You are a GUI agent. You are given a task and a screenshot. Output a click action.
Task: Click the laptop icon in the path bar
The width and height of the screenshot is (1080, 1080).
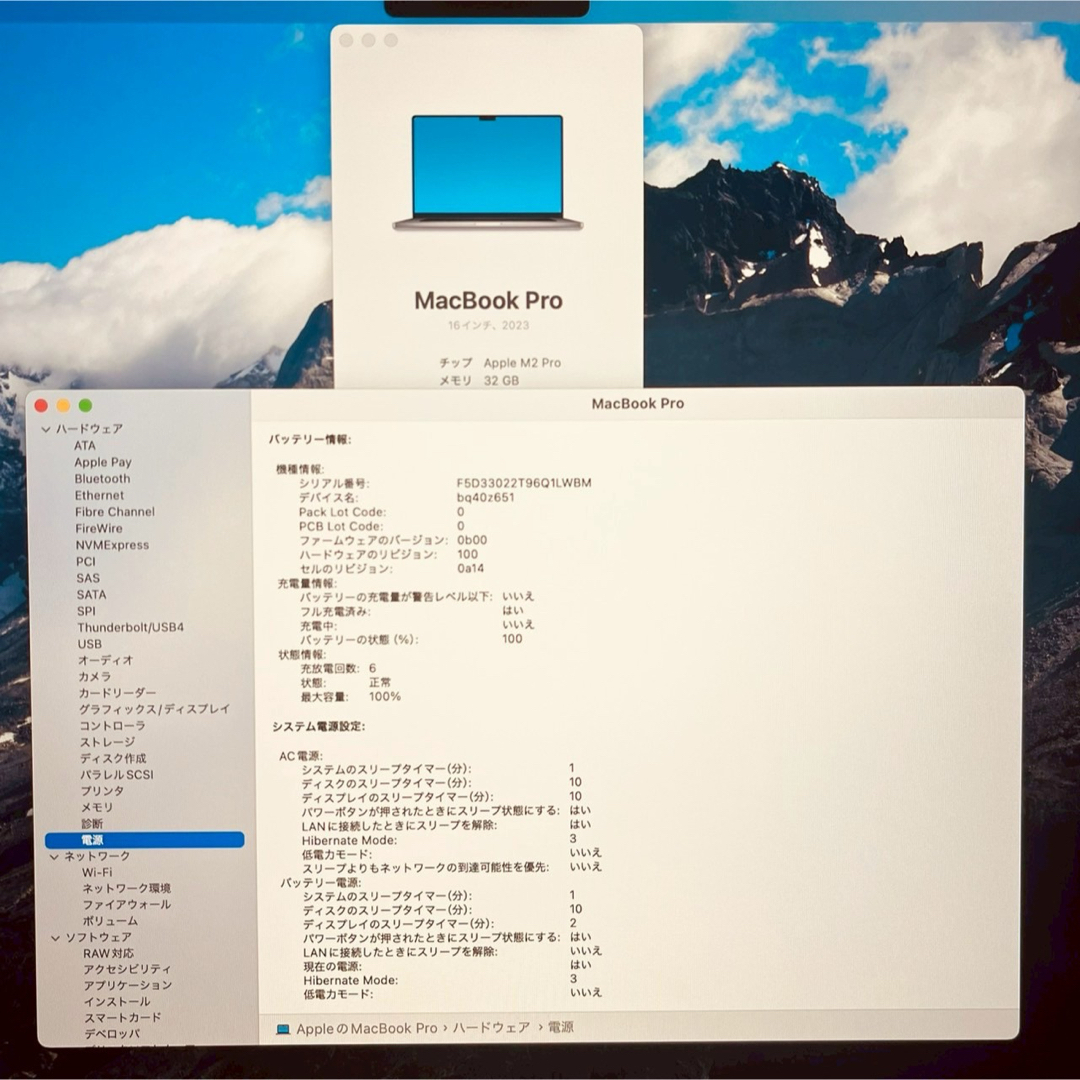[x=283, y=1030]
